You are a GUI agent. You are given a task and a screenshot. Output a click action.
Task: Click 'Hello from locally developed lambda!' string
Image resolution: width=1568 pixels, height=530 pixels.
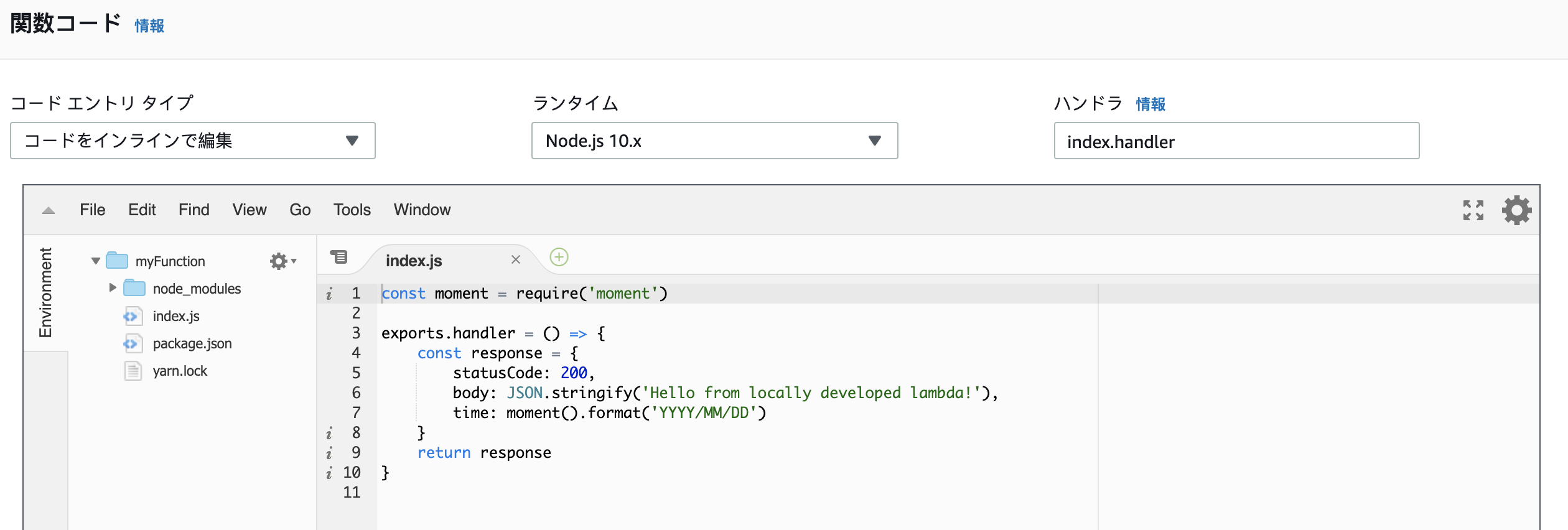(x=811, y=393)
